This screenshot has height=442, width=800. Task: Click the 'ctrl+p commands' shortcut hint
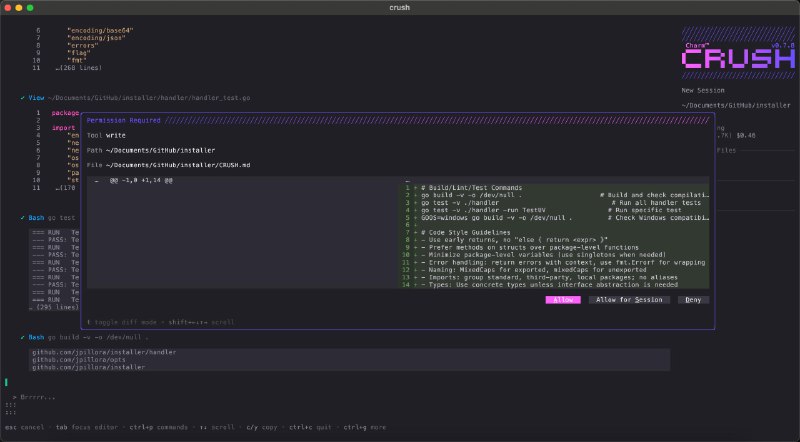[x=159, y=427]
